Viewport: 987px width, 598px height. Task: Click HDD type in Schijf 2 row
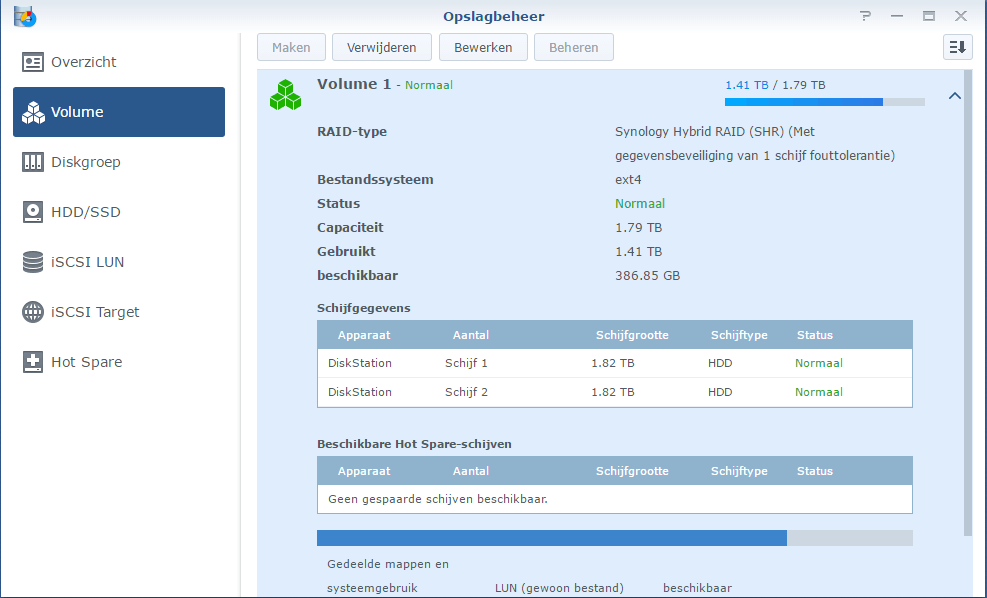click(719, 392)
